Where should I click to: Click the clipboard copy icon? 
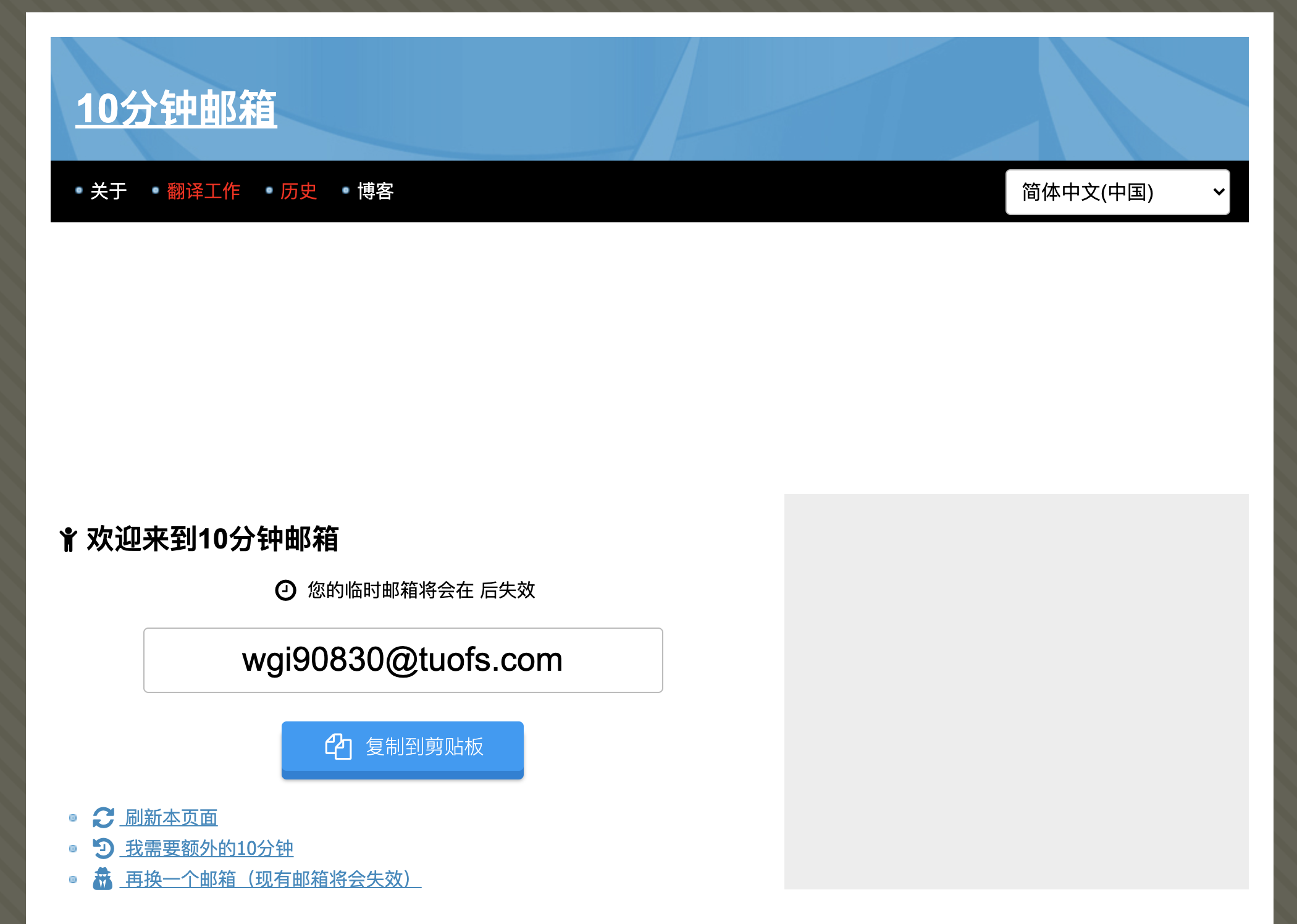coord(338,747)
